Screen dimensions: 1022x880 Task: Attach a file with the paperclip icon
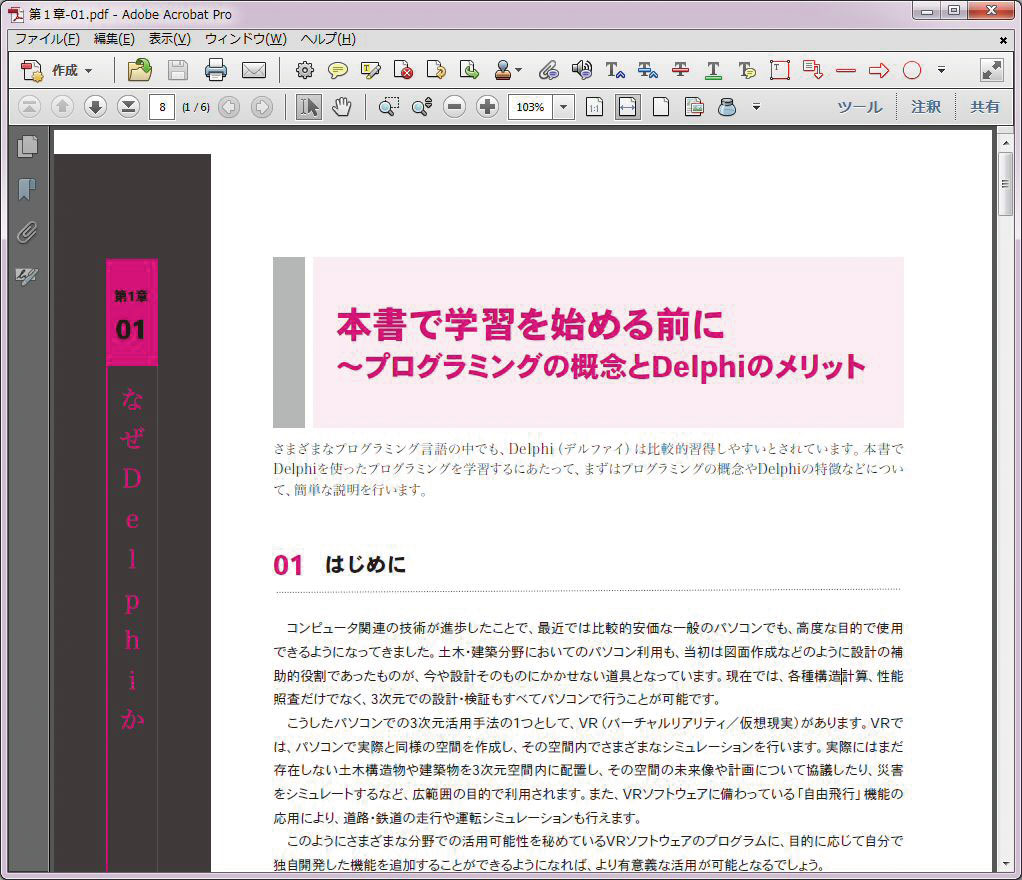(549, 70)
